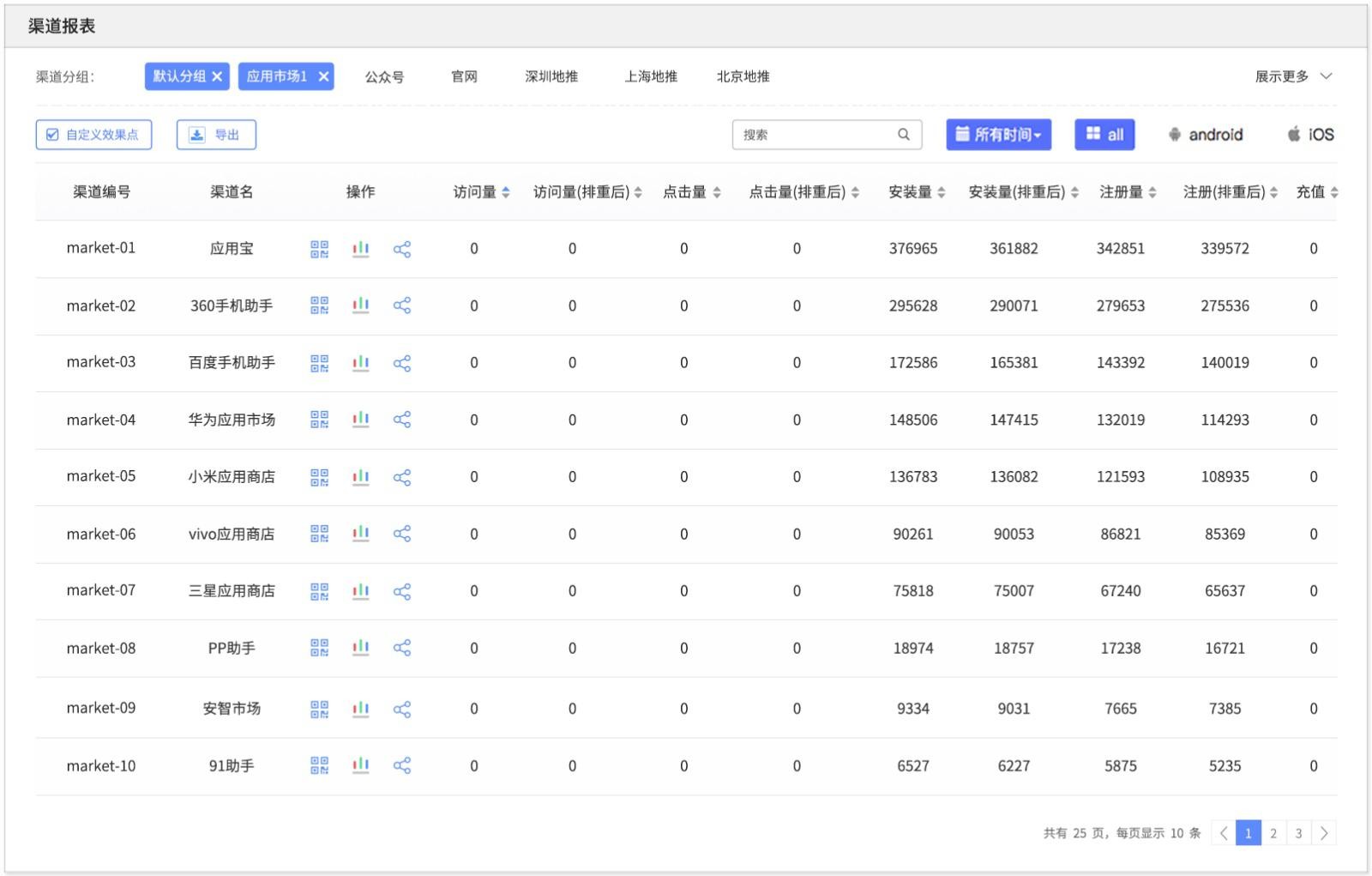The width and height of the screenshot is (1372, 876).
Task: Open QR code for 小米应用商店 row
Action: [x=319, y=477]
